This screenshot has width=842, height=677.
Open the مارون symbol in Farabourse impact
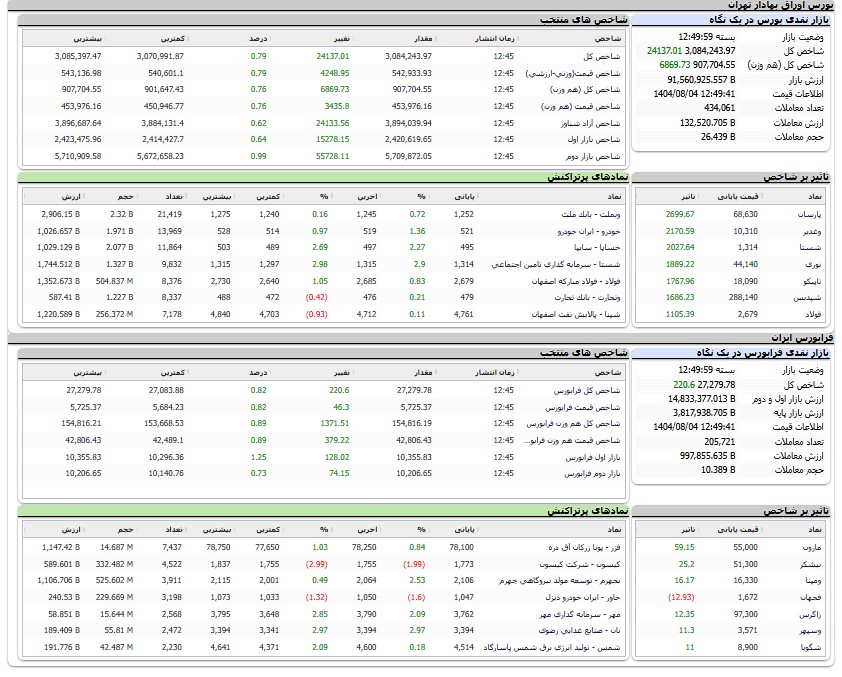tap(809, 547)
